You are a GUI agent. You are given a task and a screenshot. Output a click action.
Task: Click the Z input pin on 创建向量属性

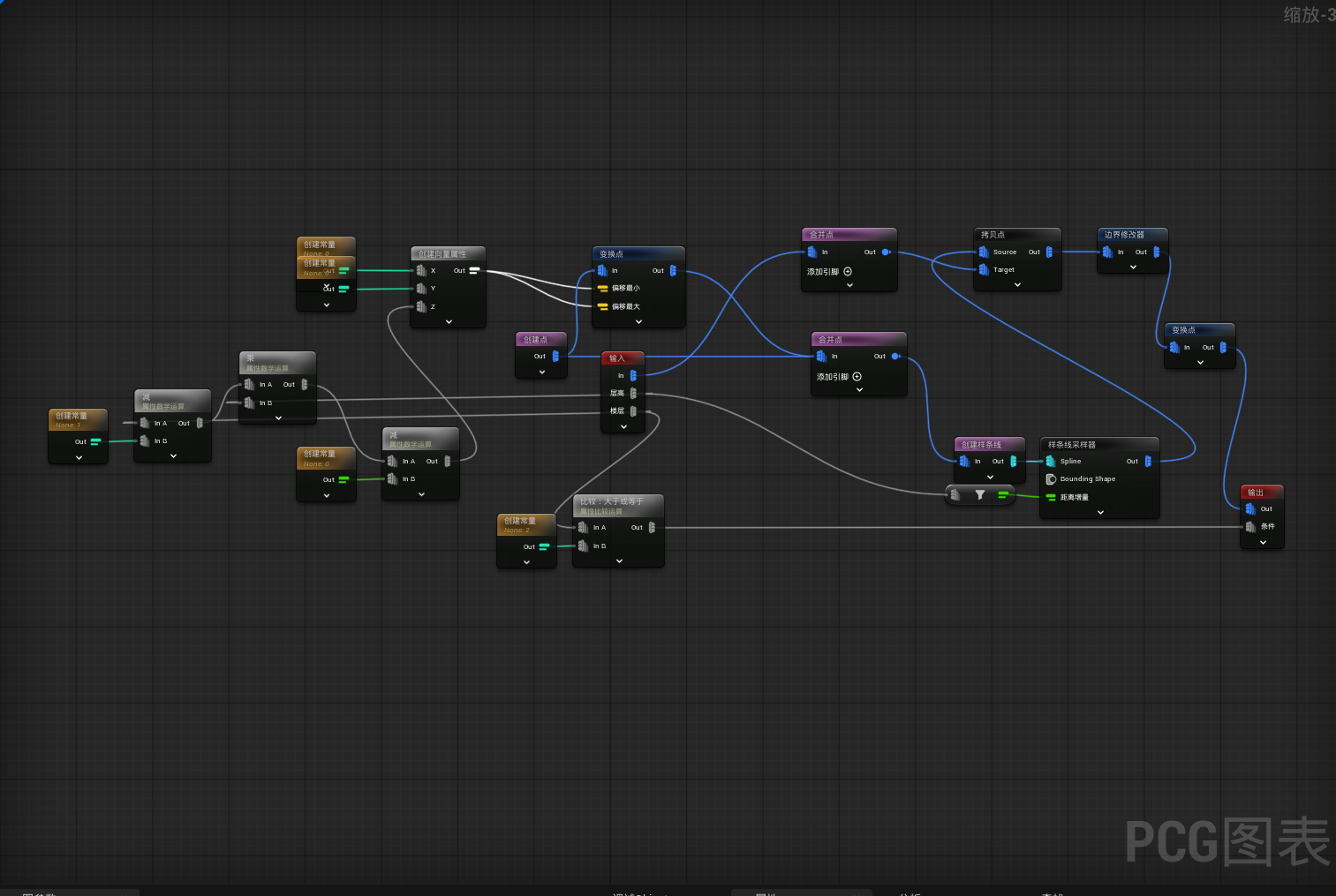pos(421,307)
